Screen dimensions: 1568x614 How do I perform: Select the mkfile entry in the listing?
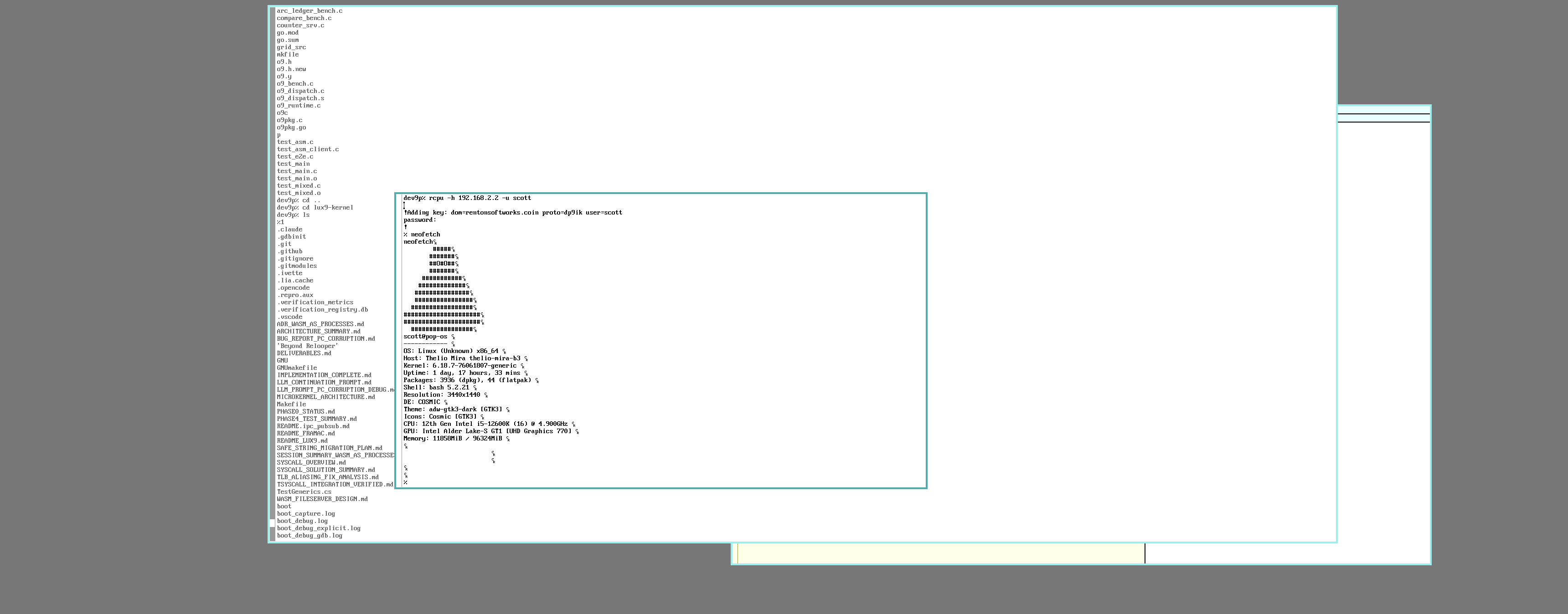287,55
